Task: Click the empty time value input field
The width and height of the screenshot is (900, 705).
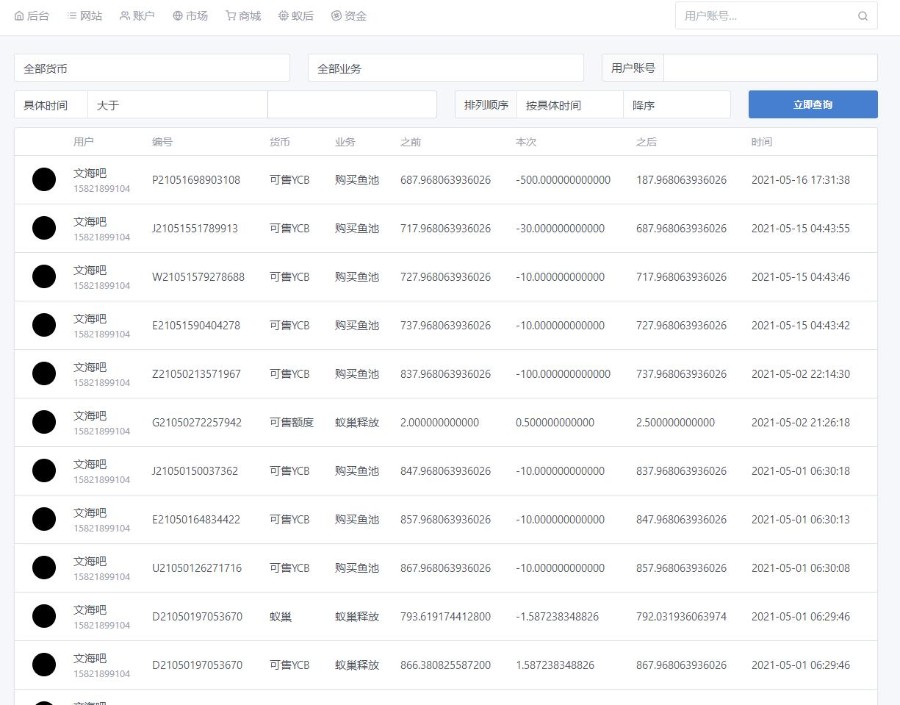Action: click(x=351, y=105)
